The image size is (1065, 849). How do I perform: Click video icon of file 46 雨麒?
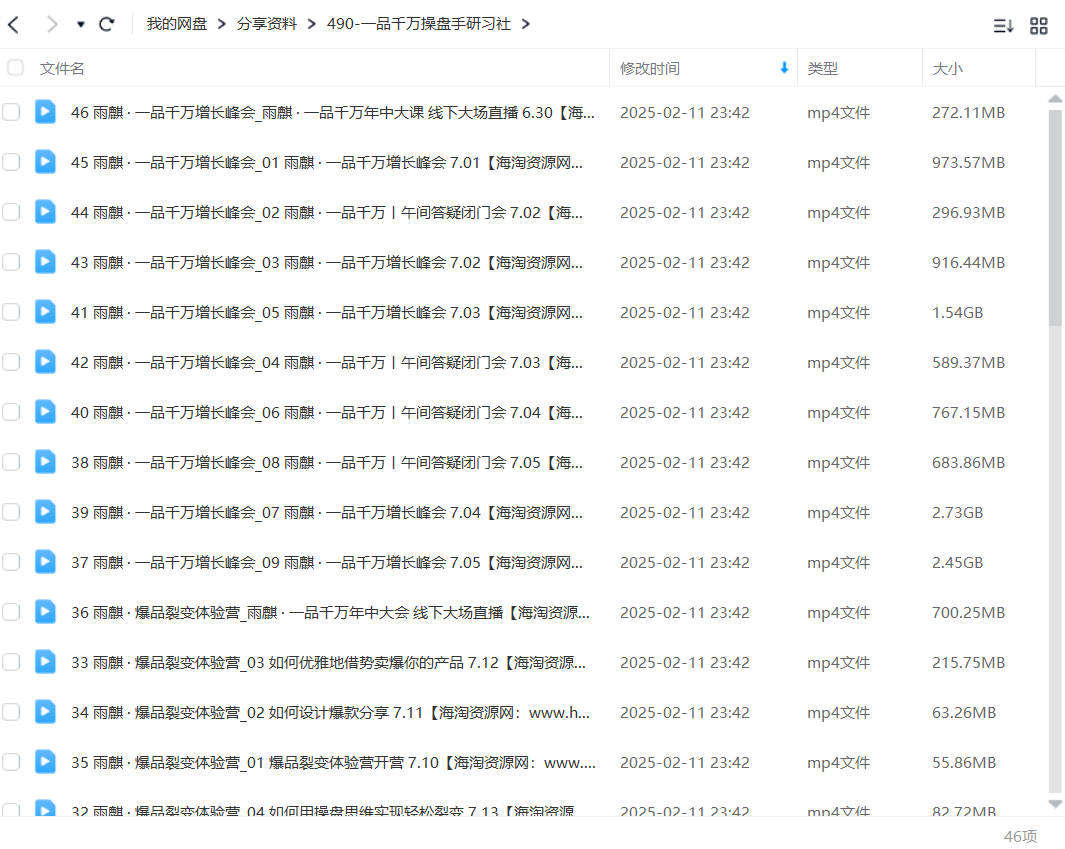[46, 111]
